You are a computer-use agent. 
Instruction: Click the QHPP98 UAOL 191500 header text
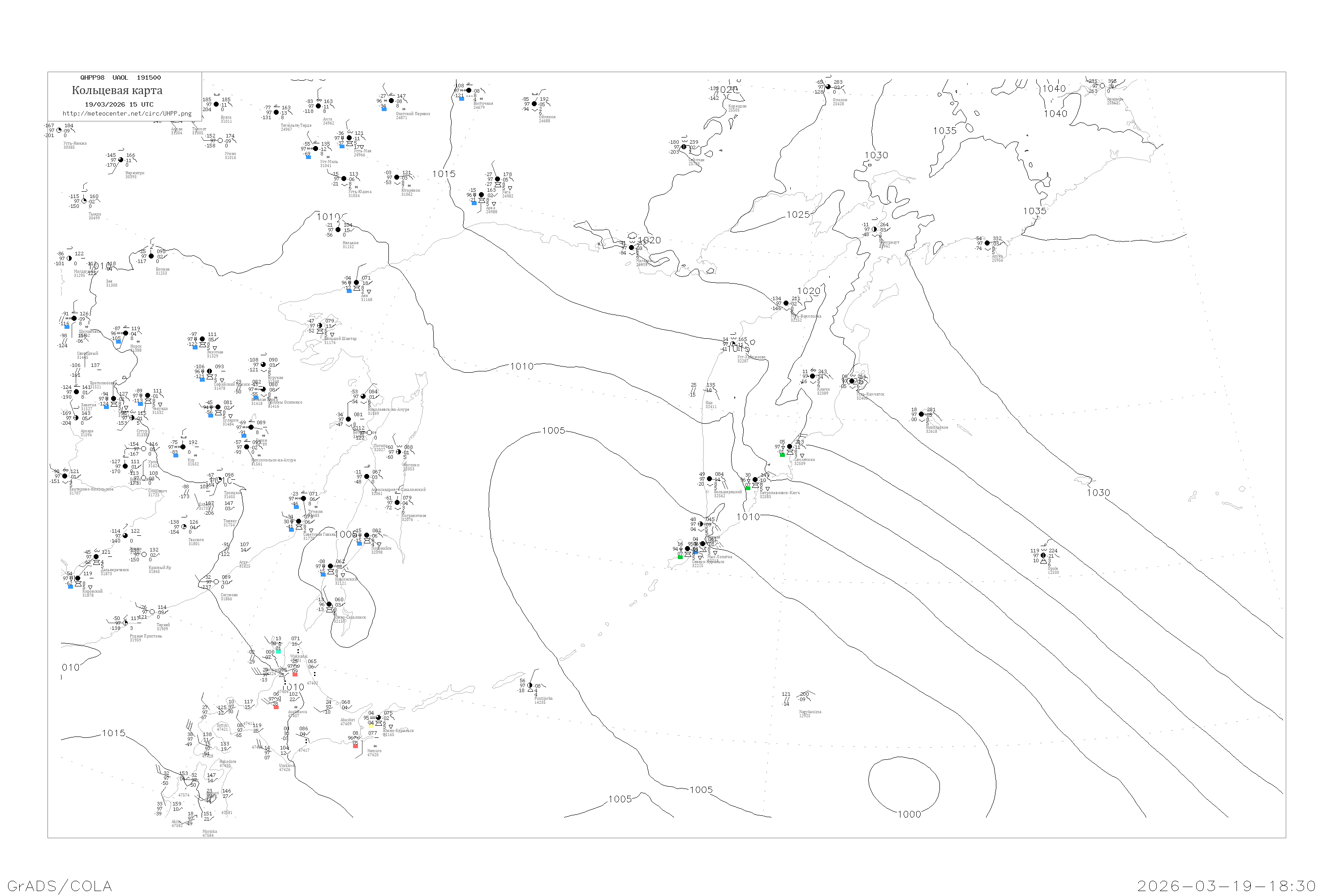tap(121, 78)
